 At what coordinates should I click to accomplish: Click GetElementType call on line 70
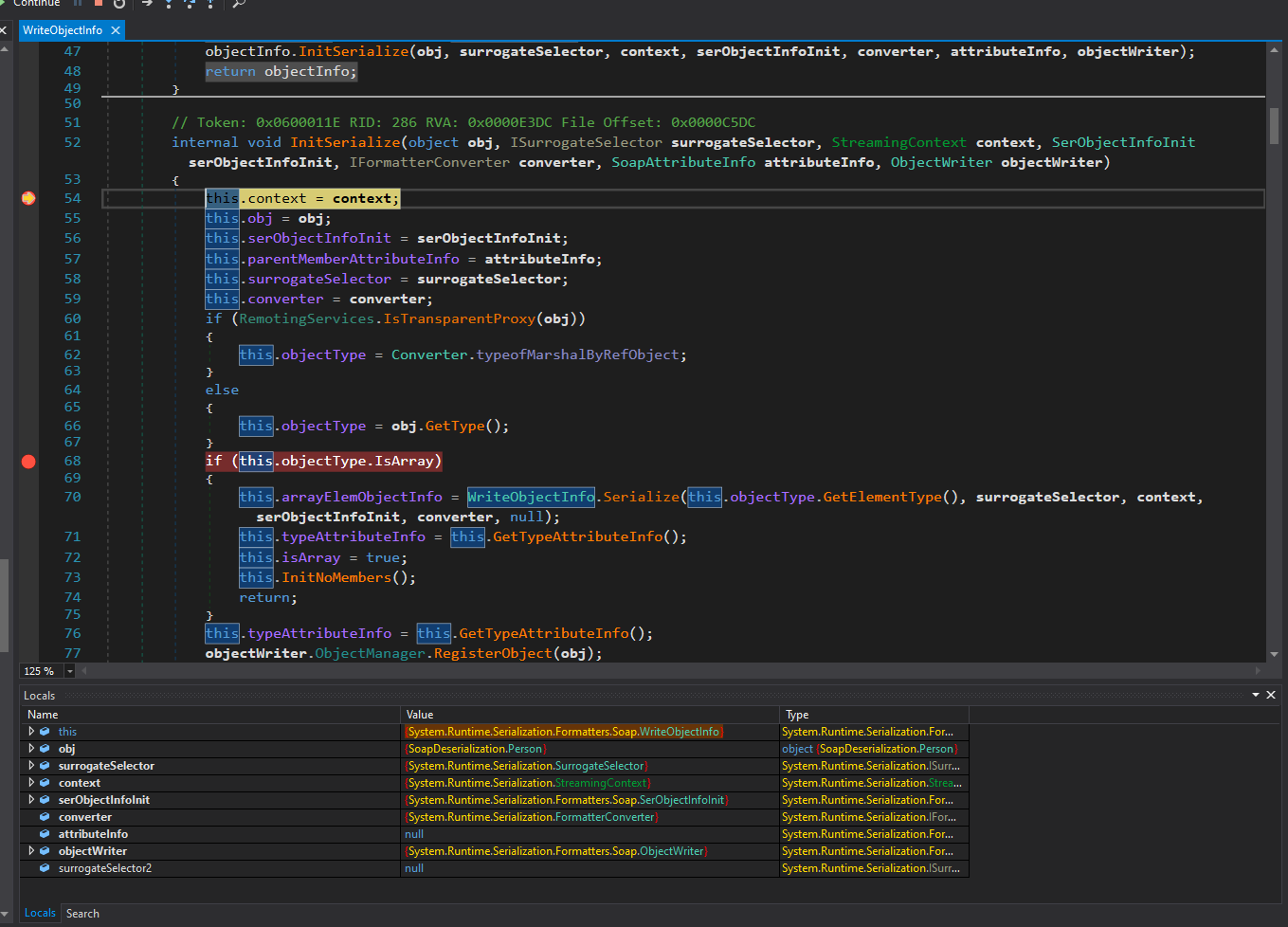point(882,497)
